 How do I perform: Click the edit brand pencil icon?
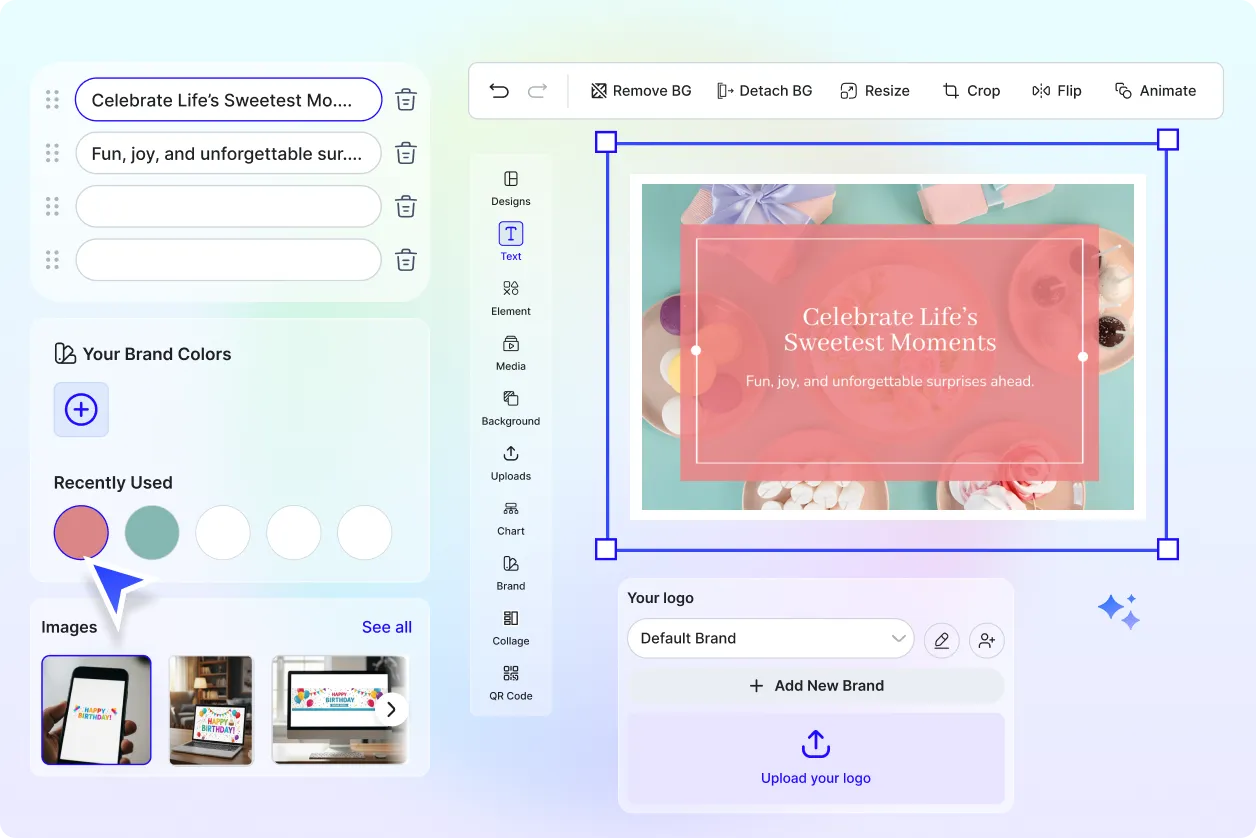click(941, 640)
